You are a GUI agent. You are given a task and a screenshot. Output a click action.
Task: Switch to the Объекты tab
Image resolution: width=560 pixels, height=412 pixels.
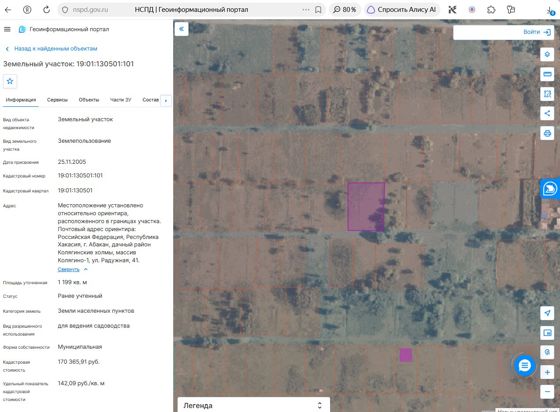click(89, 100)
